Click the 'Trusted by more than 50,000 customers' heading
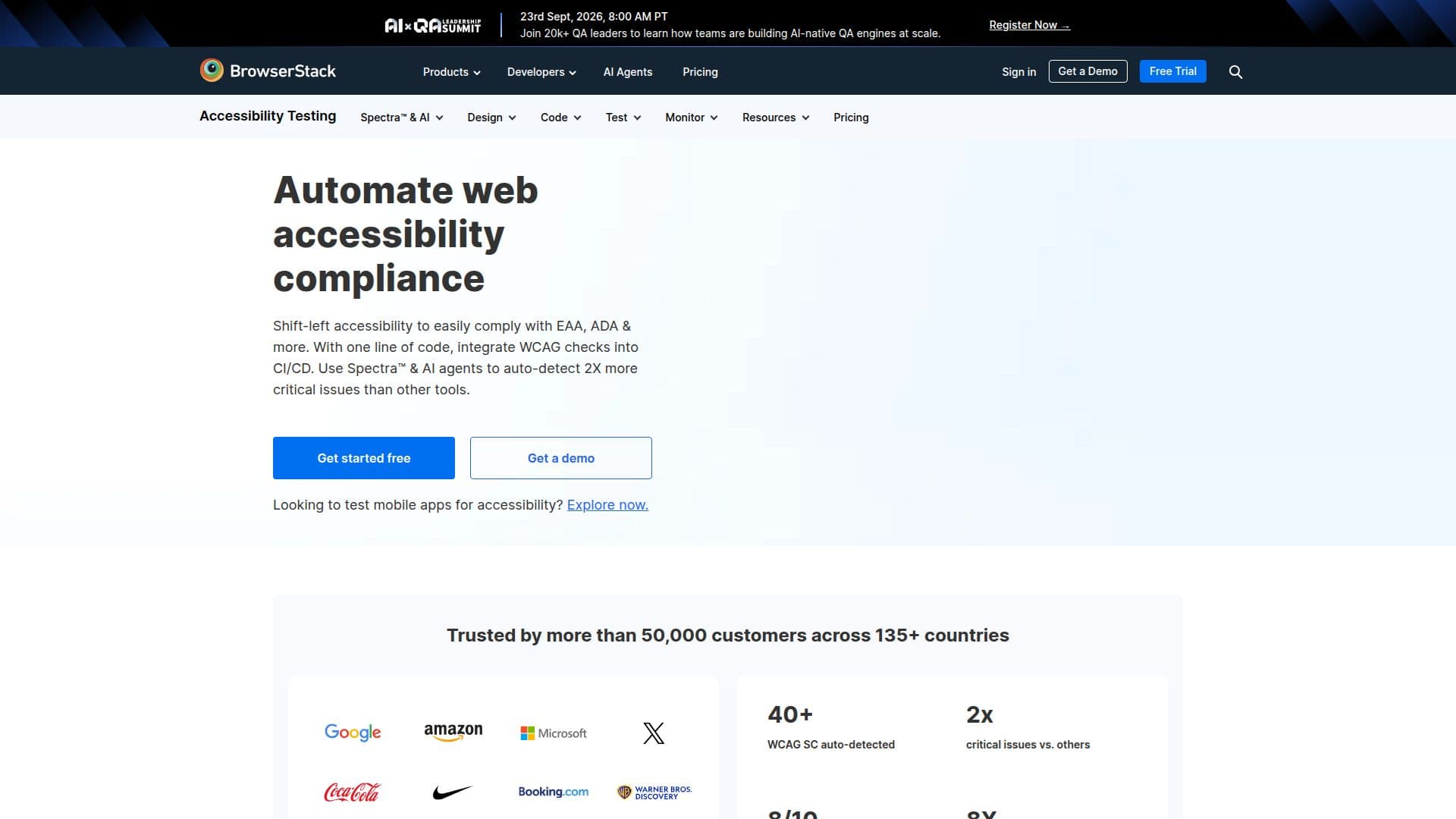The image size is (1456, 819). (x=728, y=635)
